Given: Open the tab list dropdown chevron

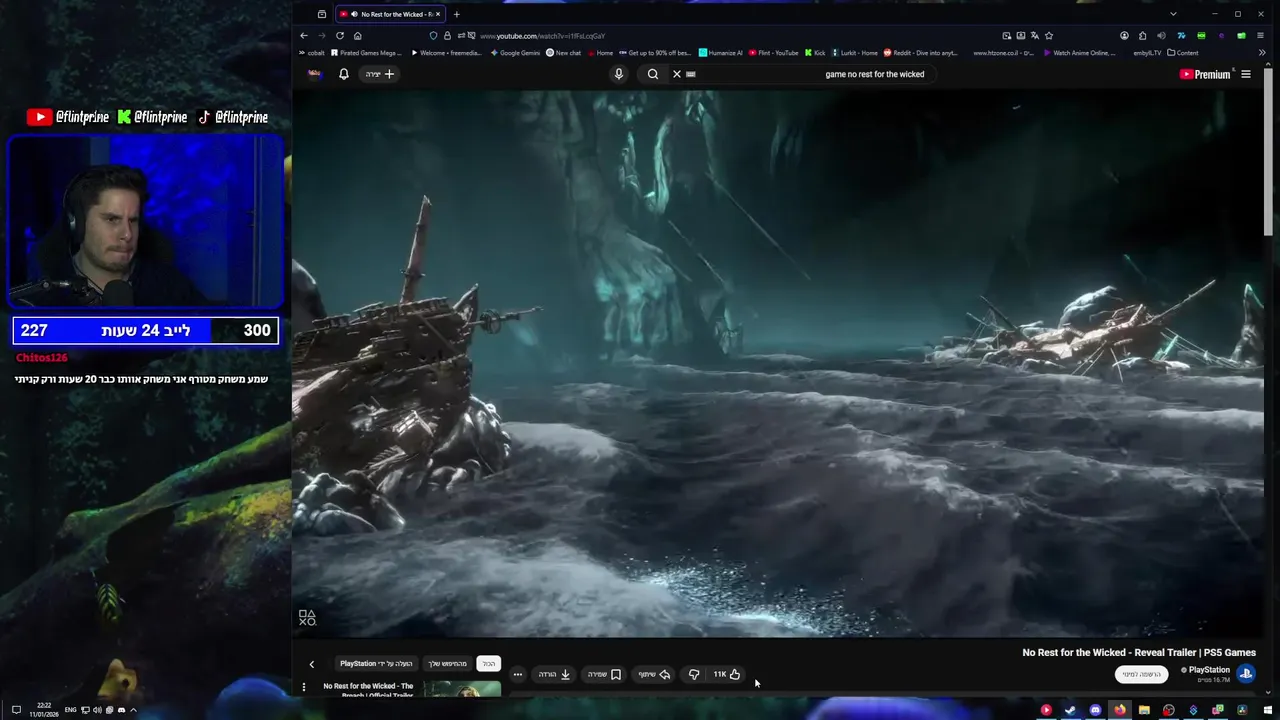Looking at the screenshot, I should coord(1173,14).
